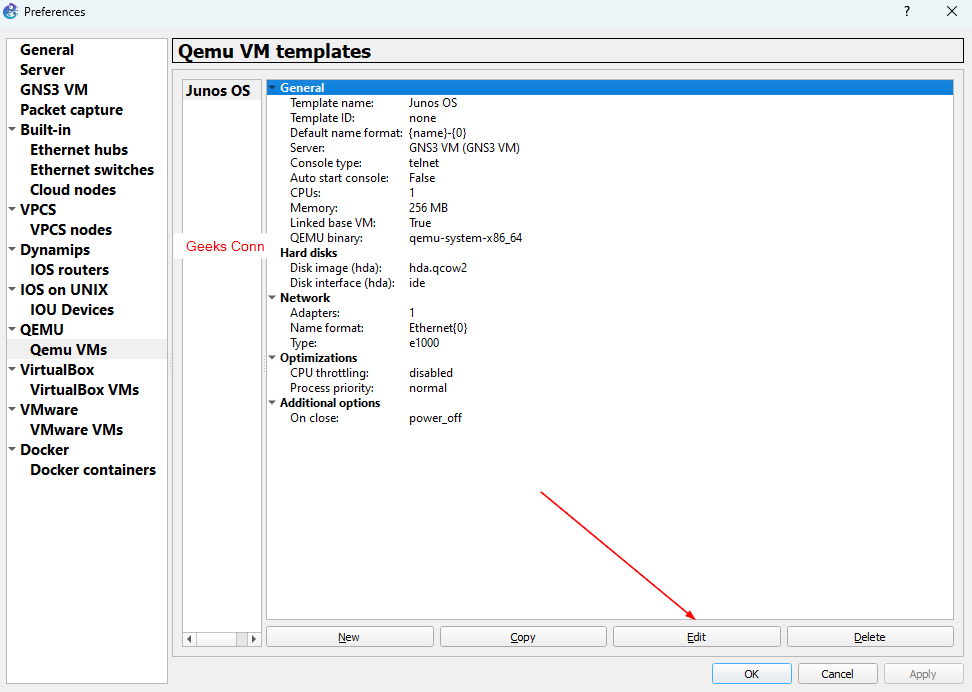Image resolution: width=972 pixels, height=692 pixels.
Task: Copy the selected Qemu template
Action: (x=523, y=637)
